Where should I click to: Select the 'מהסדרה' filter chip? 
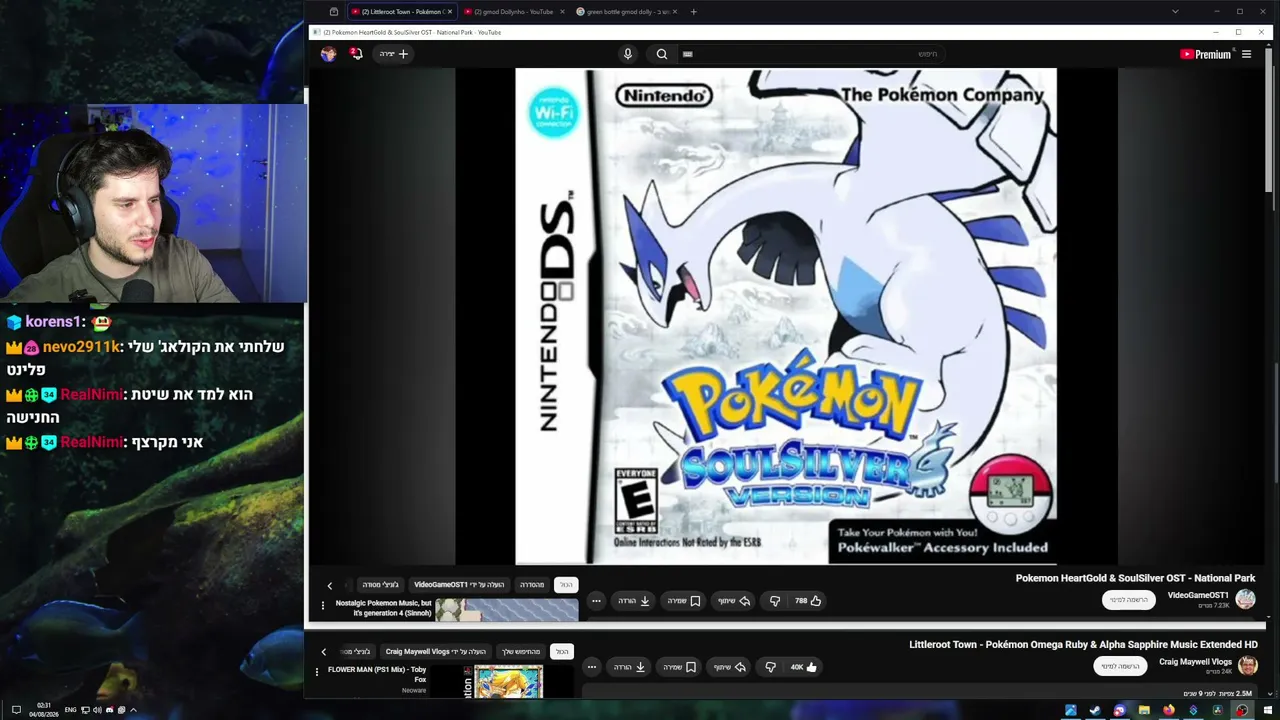point(532,585)
